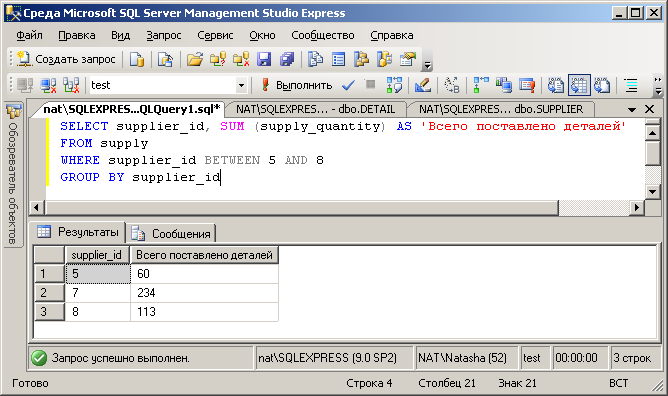This screenshot has height=396, width=668.
Task: Click the horizontal scrollbar left arrow
Action: point(37,208)
